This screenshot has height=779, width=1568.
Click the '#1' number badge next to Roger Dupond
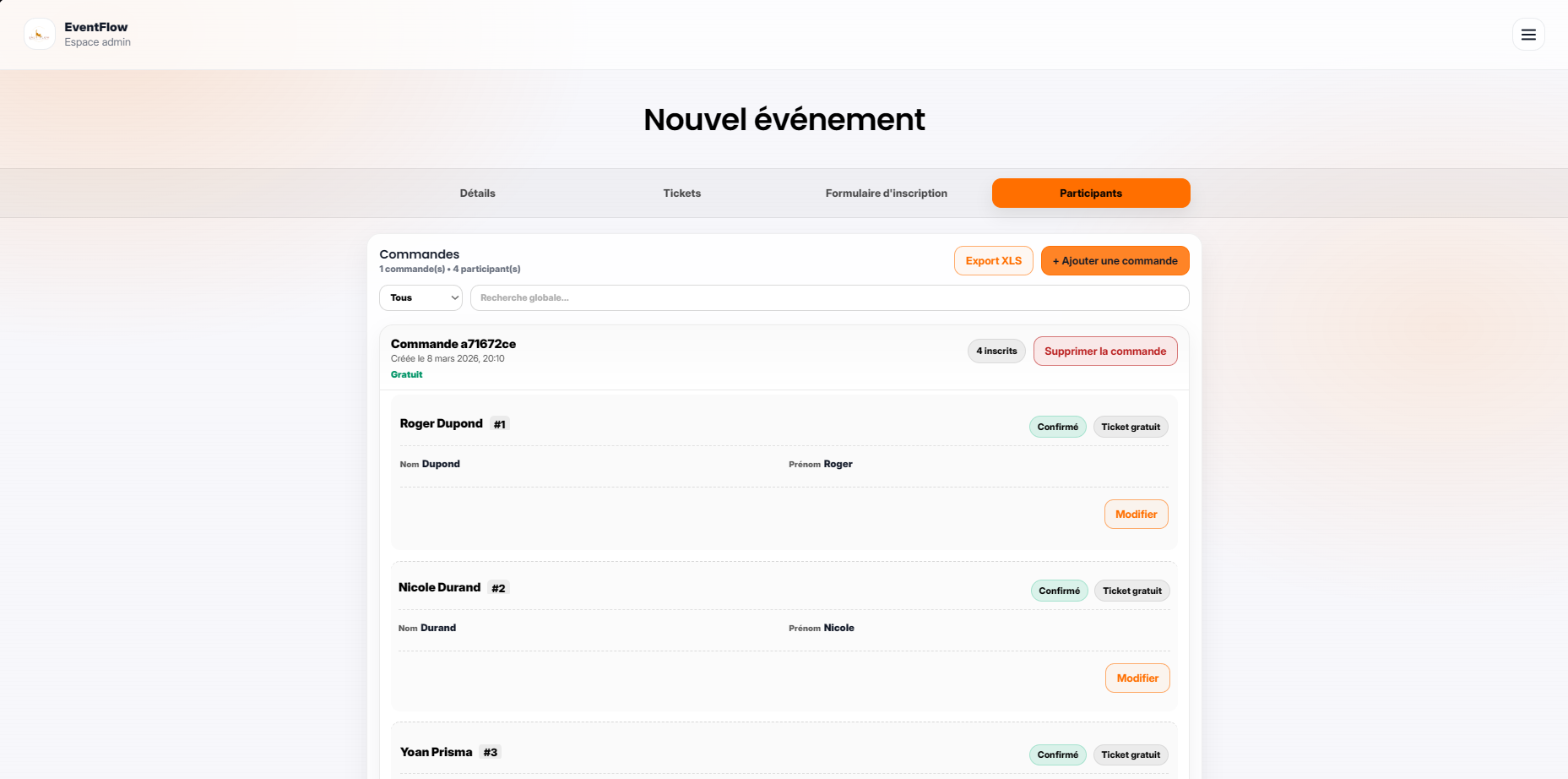pos(499,423)
